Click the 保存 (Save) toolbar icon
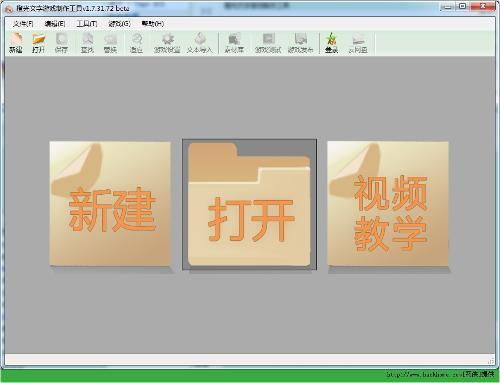500x383 pixels. (x=61, y=43)
